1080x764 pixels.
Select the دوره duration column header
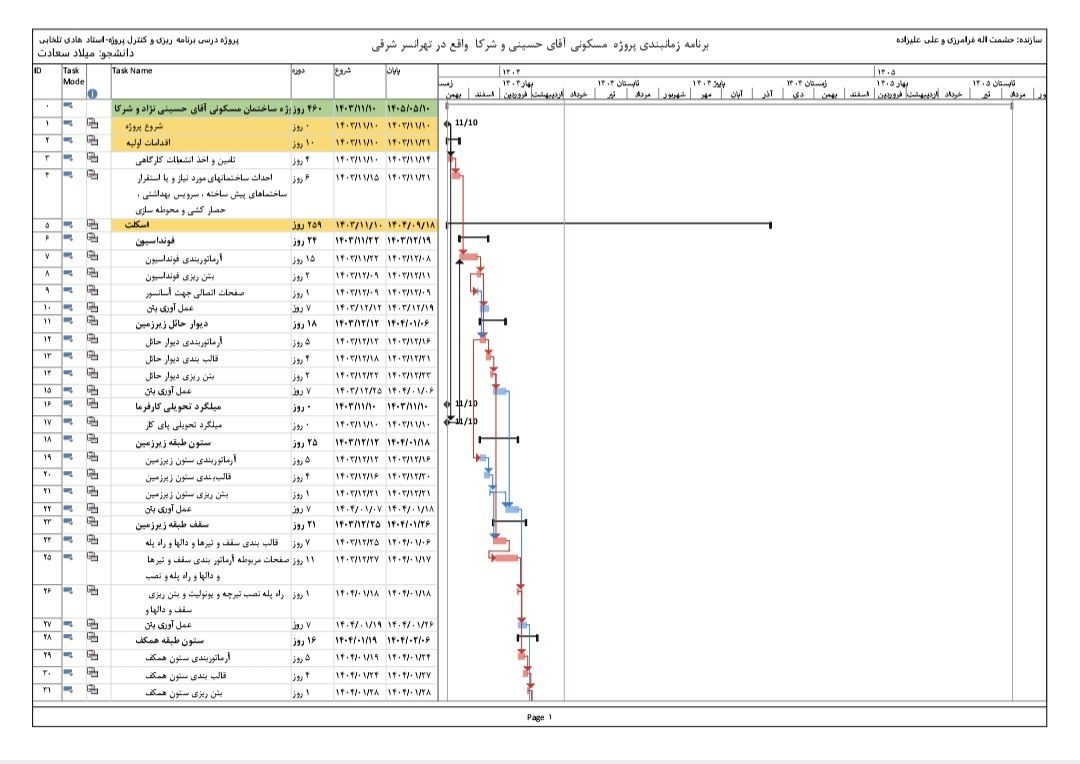tap(299, 71)
